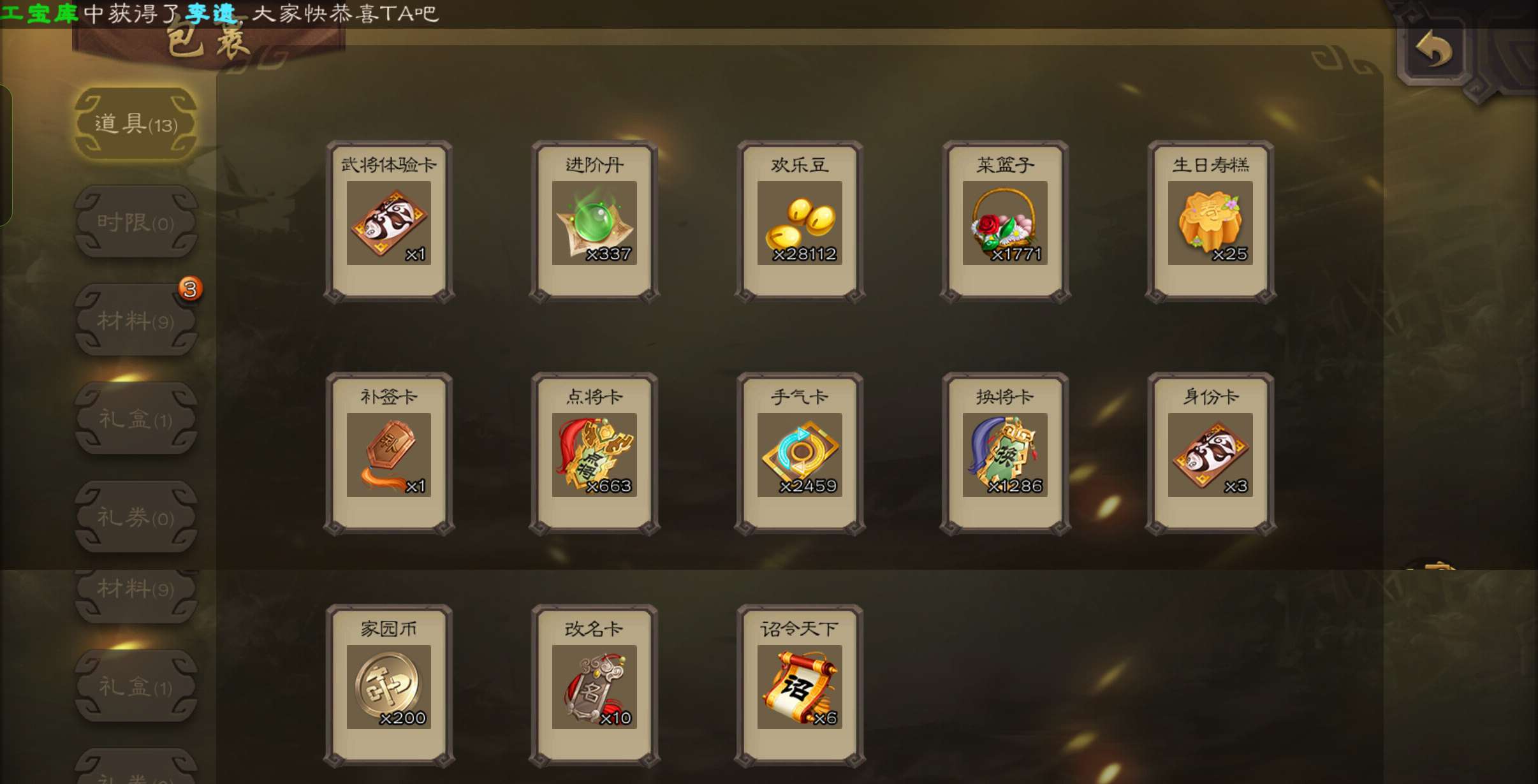Open the 进阶丹 green orb item
The width and height of the screenshot is (1538, 784).
pos(594,221)
